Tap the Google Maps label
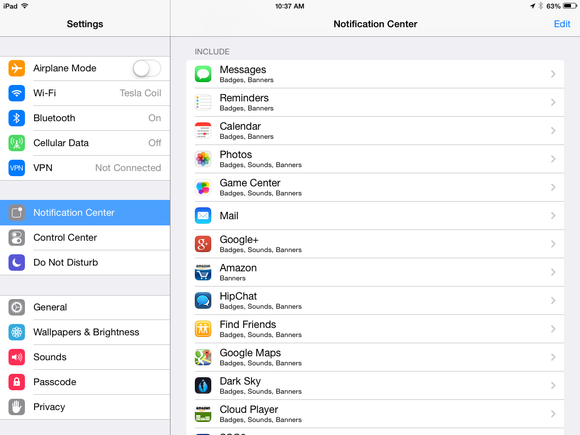Image resolution: width=580 pixels, height=435 pixels. click(250, 353)
